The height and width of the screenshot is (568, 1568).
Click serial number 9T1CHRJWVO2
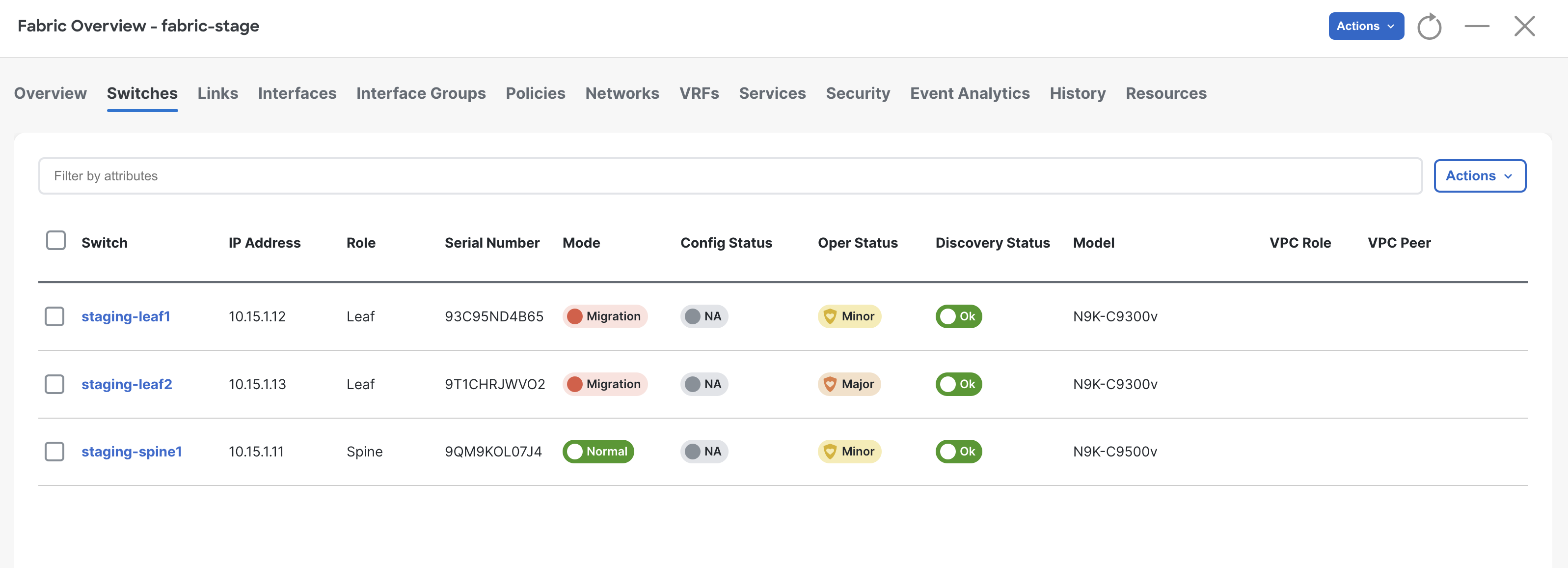pyautogui.click(x=495, y=384)
